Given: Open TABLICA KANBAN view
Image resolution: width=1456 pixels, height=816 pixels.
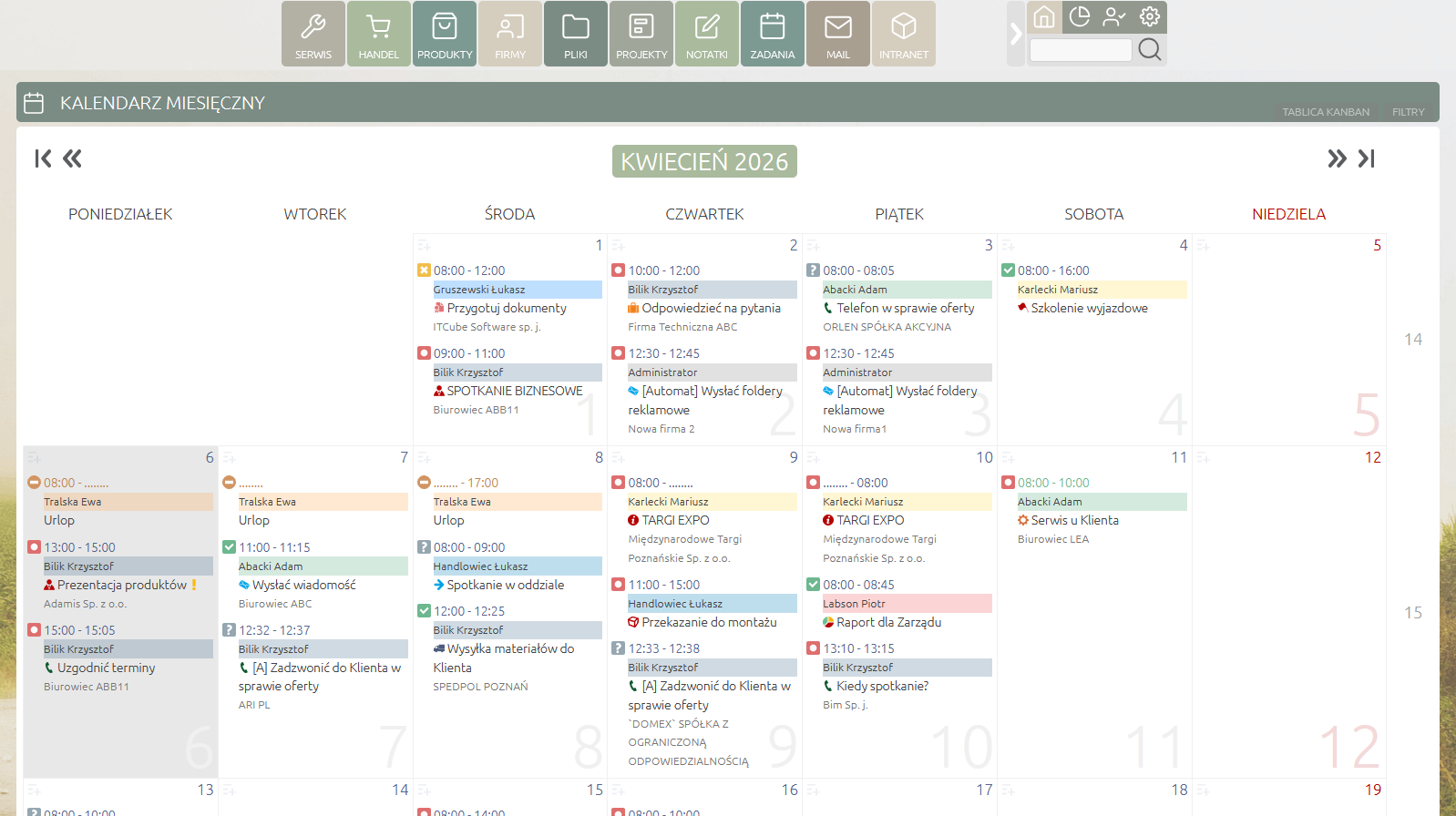Looking at the screenshot, I should click(x=1326, y=112).
